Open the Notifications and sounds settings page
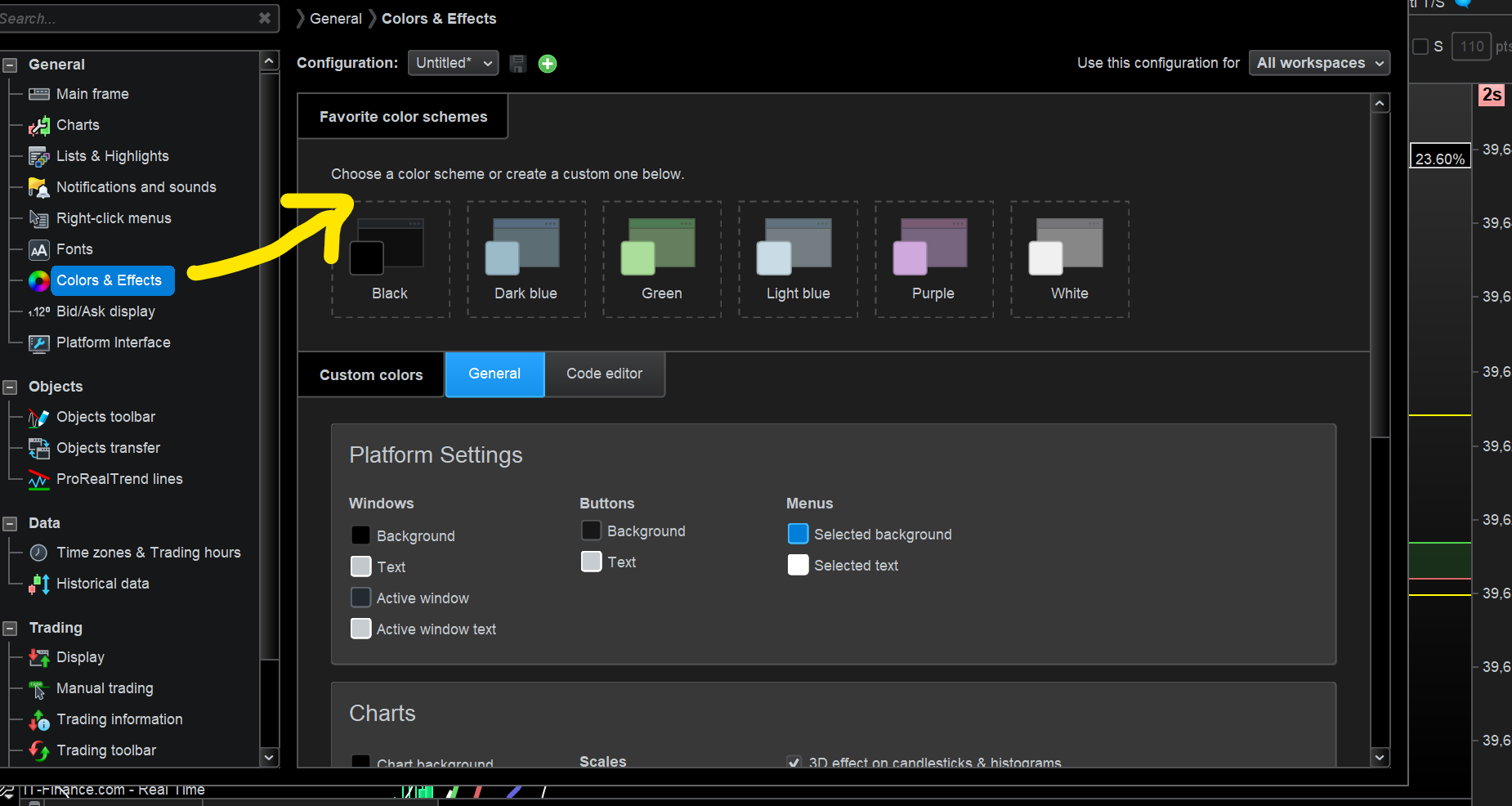The height and width of the screenshot is (806, 1512). pos(136,187)
